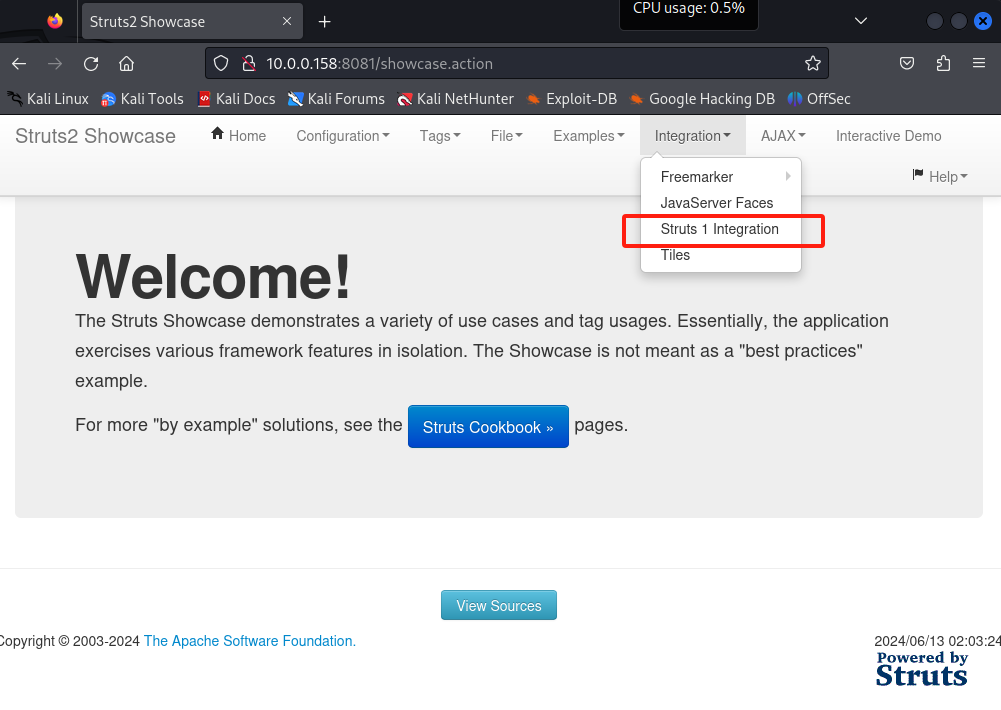Bookmark this page with star icon
Image resolution: width=1001 pixels, height=710 pixels.
tap(813, 63)
